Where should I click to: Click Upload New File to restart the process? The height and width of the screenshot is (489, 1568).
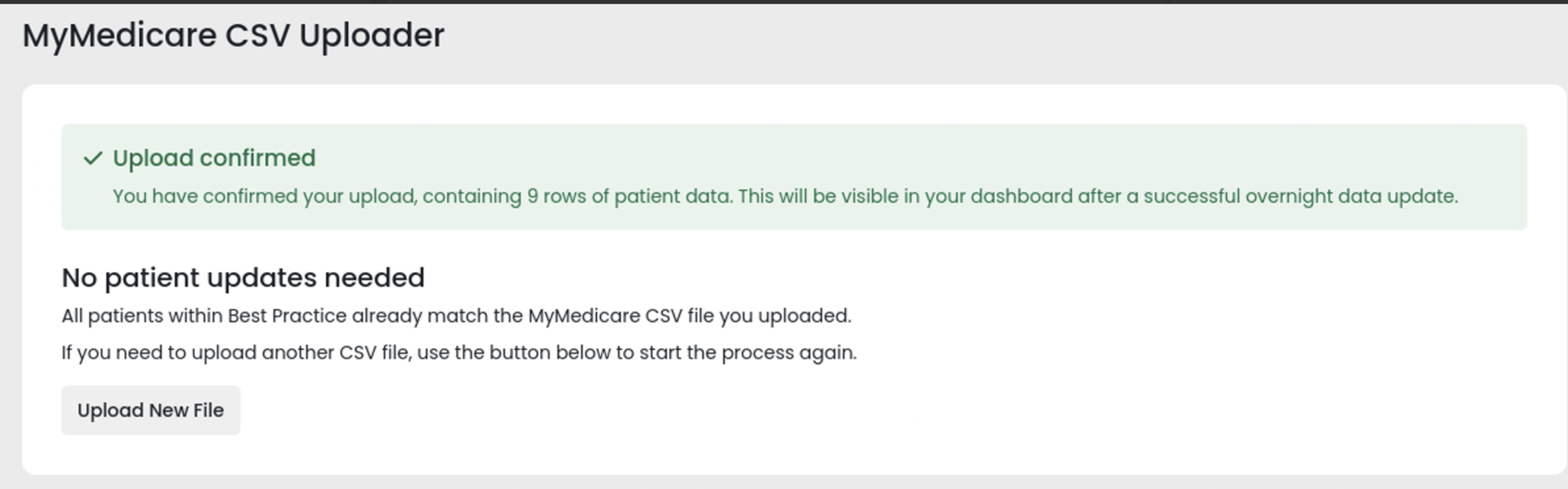(x=150, y=410)
